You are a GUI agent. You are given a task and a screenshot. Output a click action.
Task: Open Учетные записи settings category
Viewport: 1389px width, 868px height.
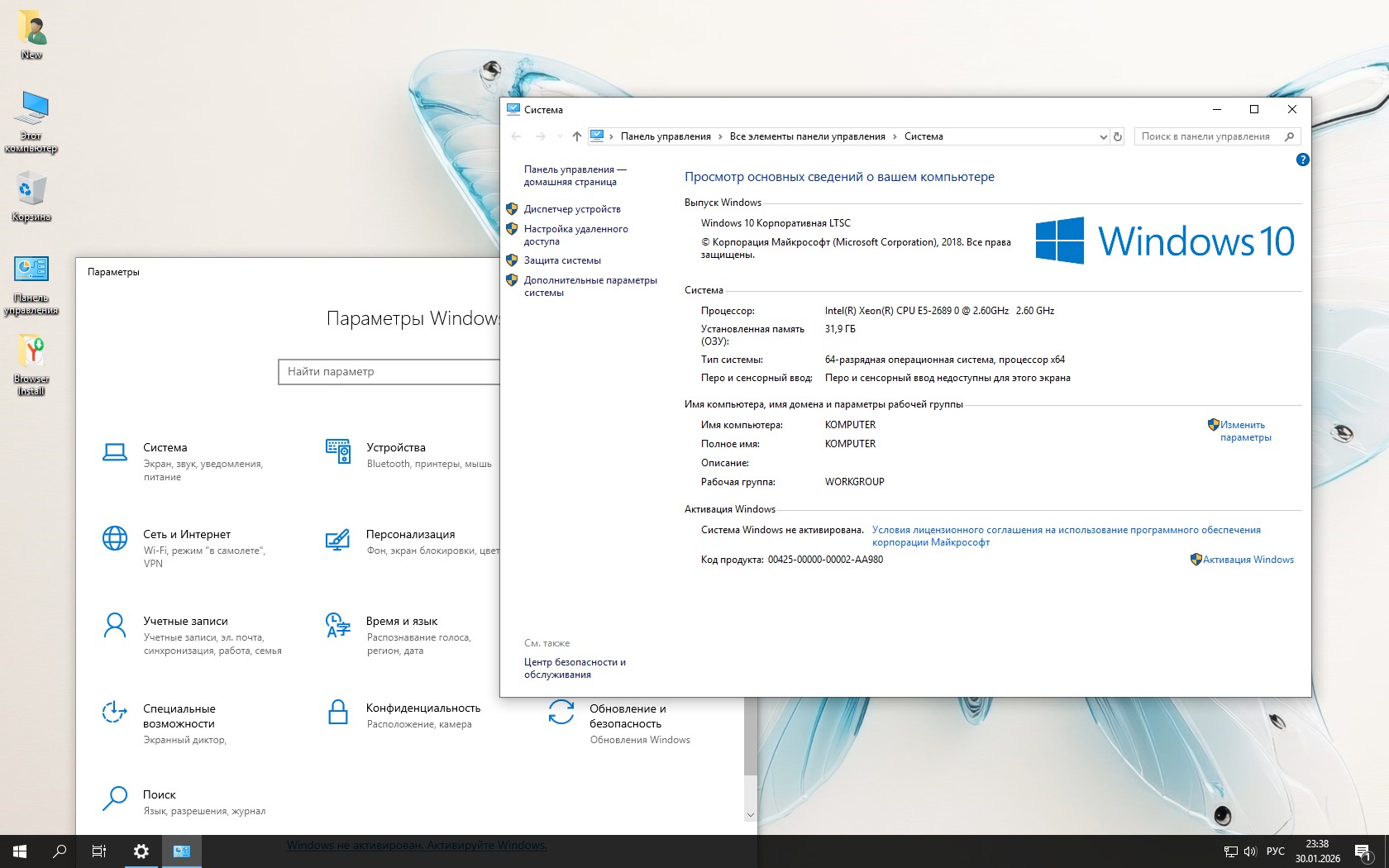click(185, 622)
